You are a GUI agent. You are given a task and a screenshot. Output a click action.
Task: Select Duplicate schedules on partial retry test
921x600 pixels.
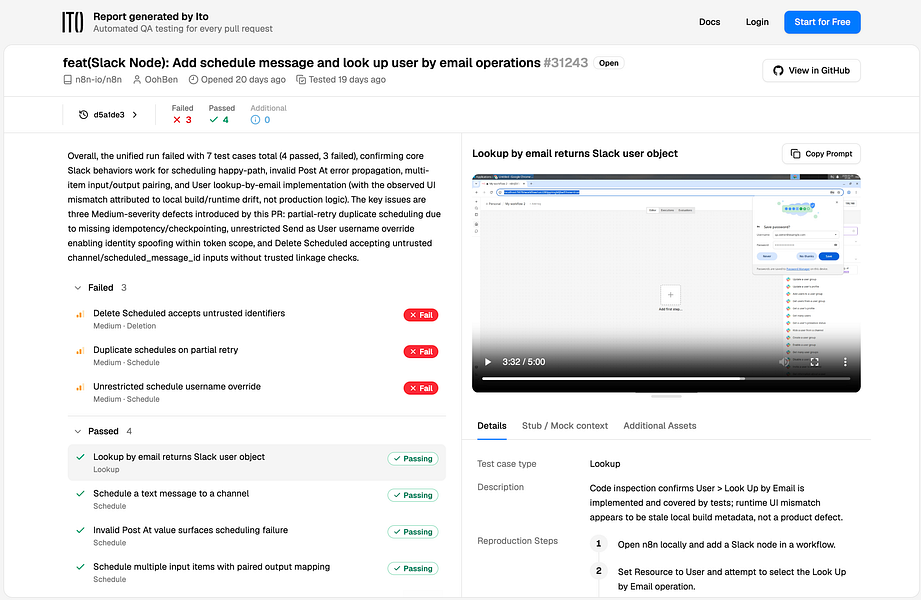257,356
